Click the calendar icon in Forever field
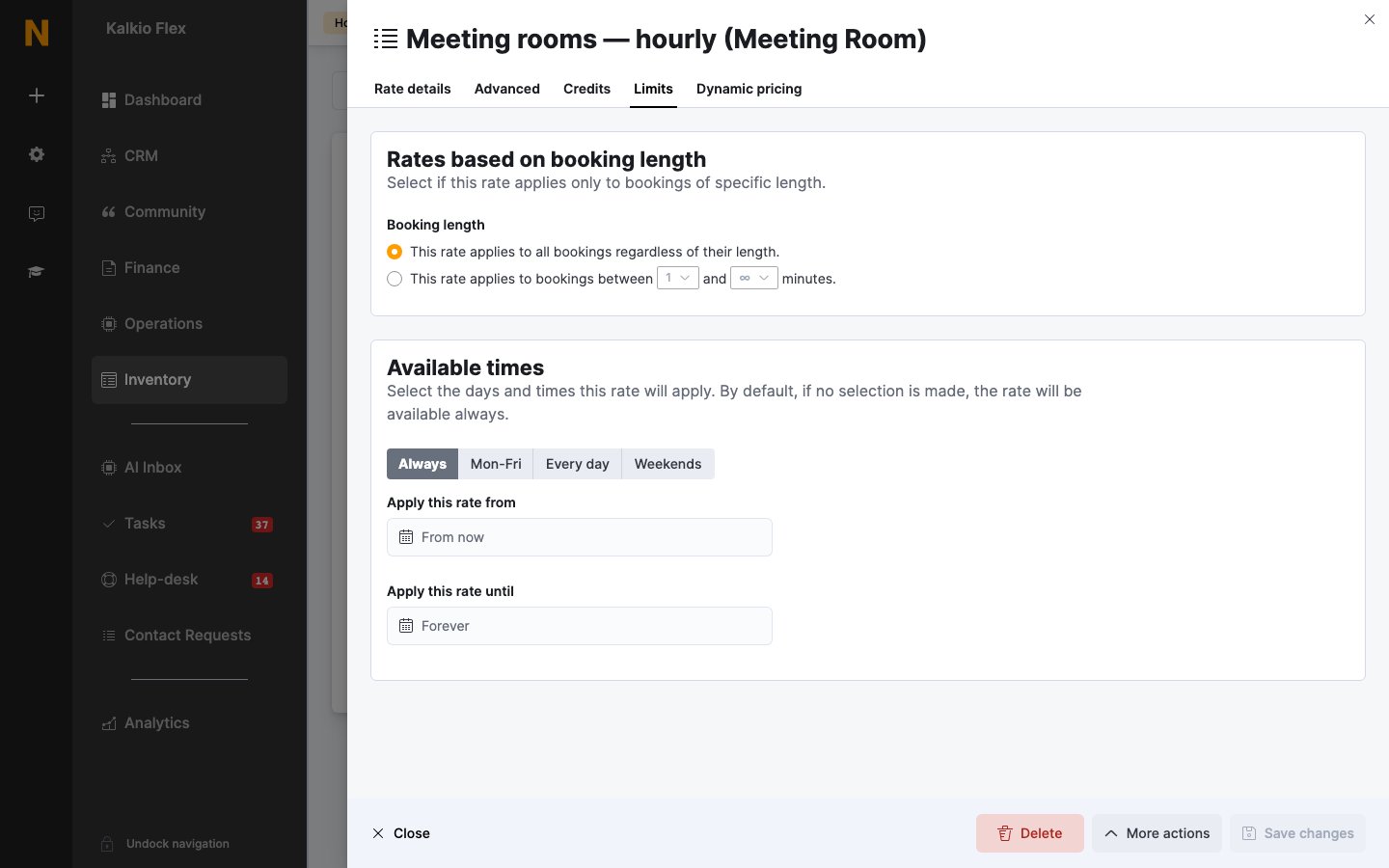This screenshot has width=1389, height=868. click(x=406, y=626)
